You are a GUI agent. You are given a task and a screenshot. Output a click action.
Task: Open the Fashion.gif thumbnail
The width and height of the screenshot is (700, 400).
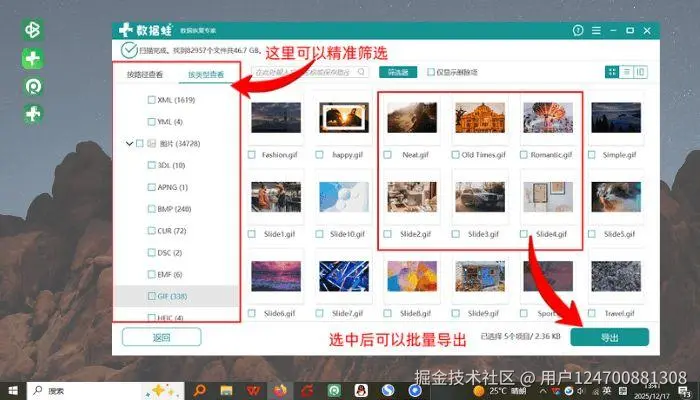coord(276,118)
